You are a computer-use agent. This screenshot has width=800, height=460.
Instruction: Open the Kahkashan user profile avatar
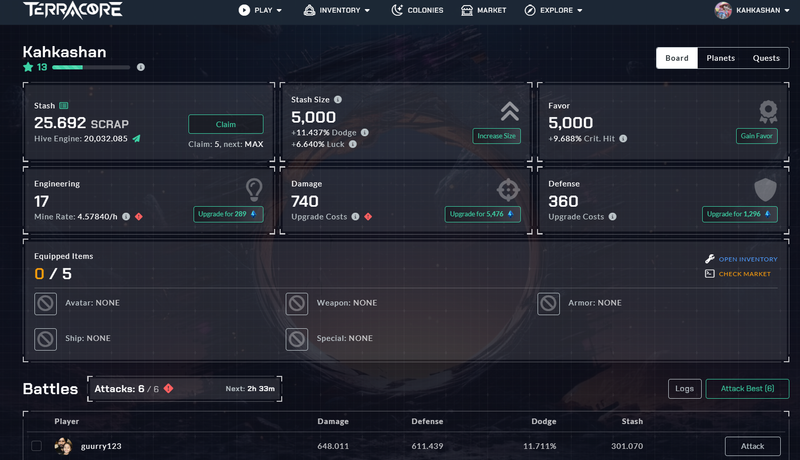click(723, 10)
